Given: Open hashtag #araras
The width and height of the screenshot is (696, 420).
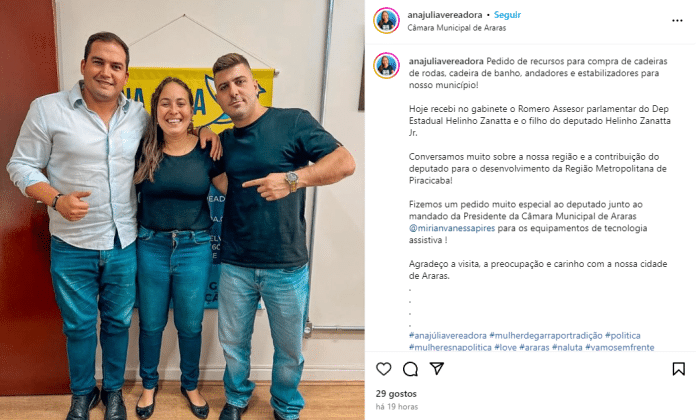Looking at the screenshot, I should tap(534, 347).
